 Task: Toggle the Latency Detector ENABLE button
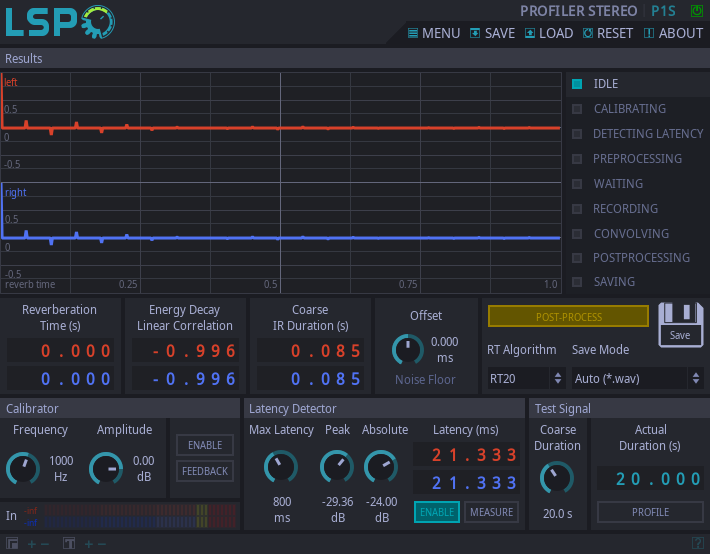click(x=437, y=512)
